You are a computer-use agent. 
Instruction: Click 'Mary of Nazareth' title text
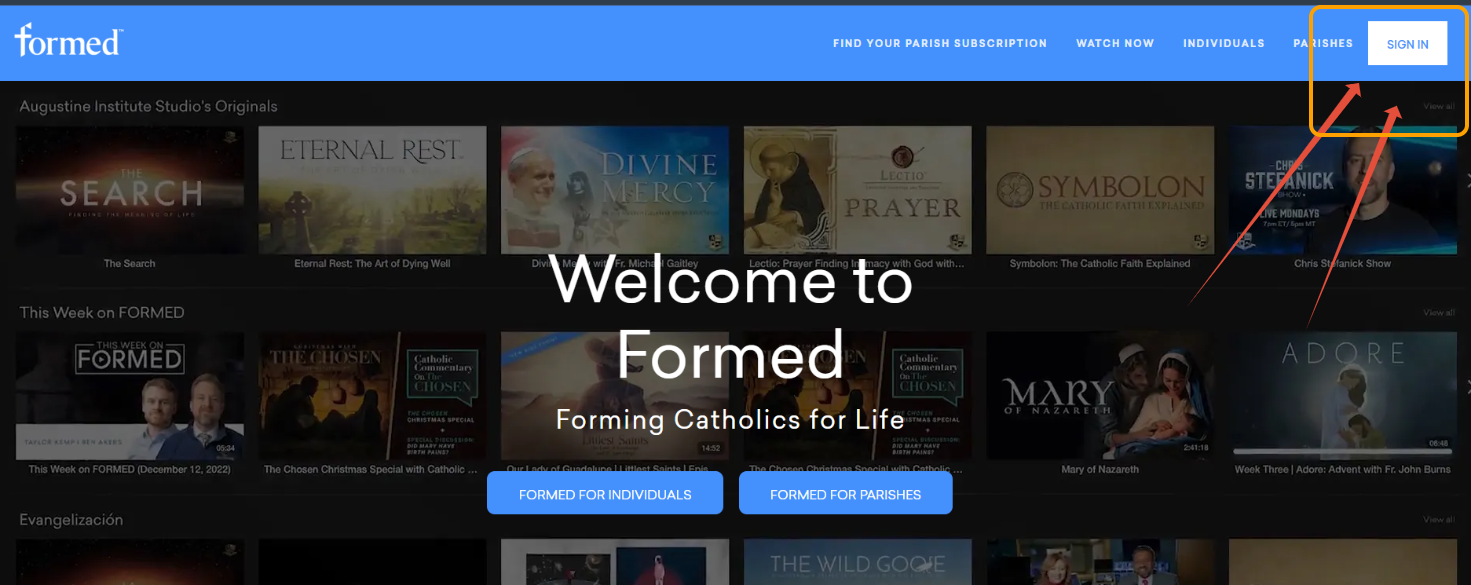pos(1100,470)
